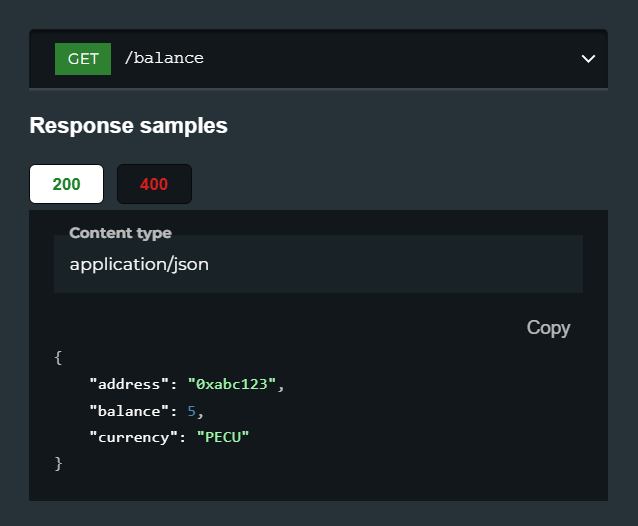Click the balance value 5
Screen dimensions: 638x526
click(192, 411)
